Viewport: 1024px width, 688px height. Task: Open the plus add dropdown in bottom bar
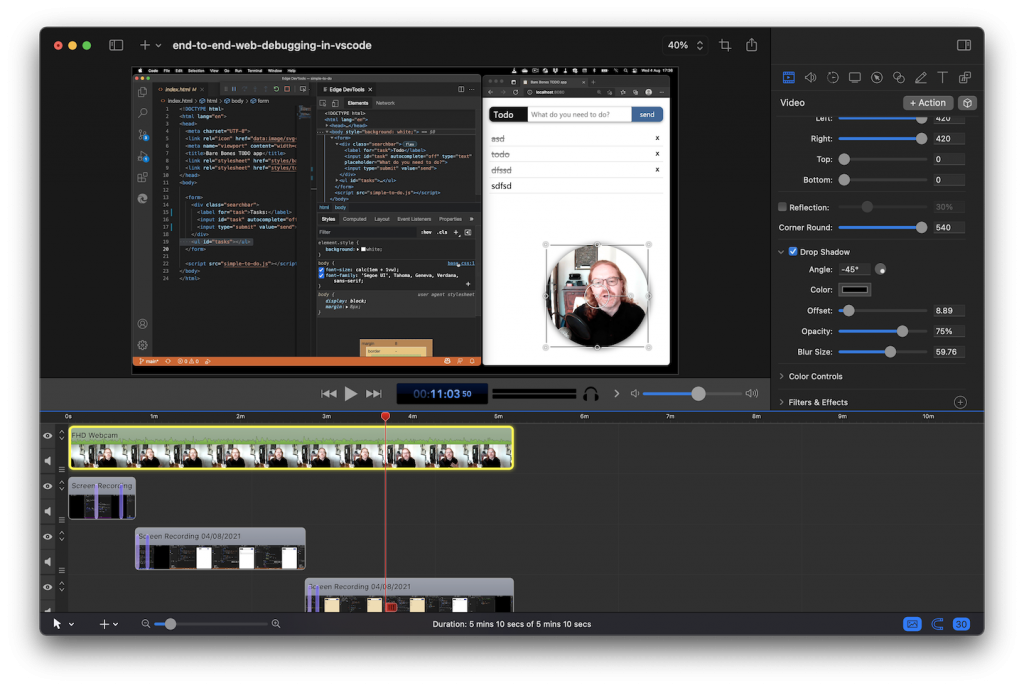[108, 624]
